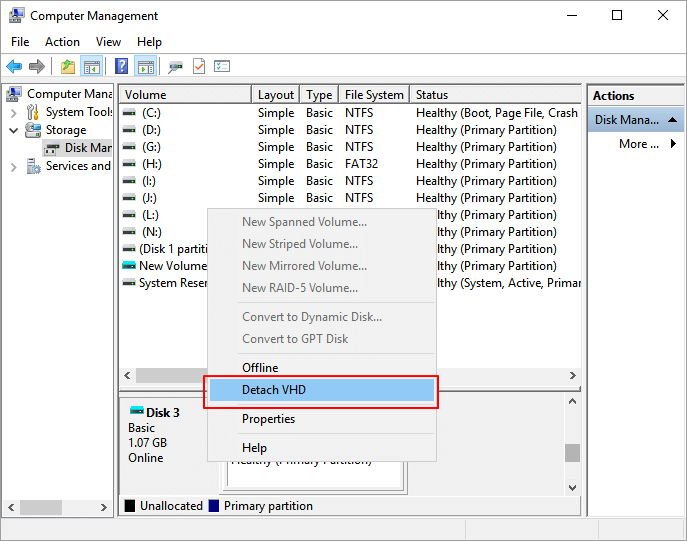This screenshot has width=687, height=541.
Task: Choose Detach VHD from context menu
Action: (x=320, y=390)
